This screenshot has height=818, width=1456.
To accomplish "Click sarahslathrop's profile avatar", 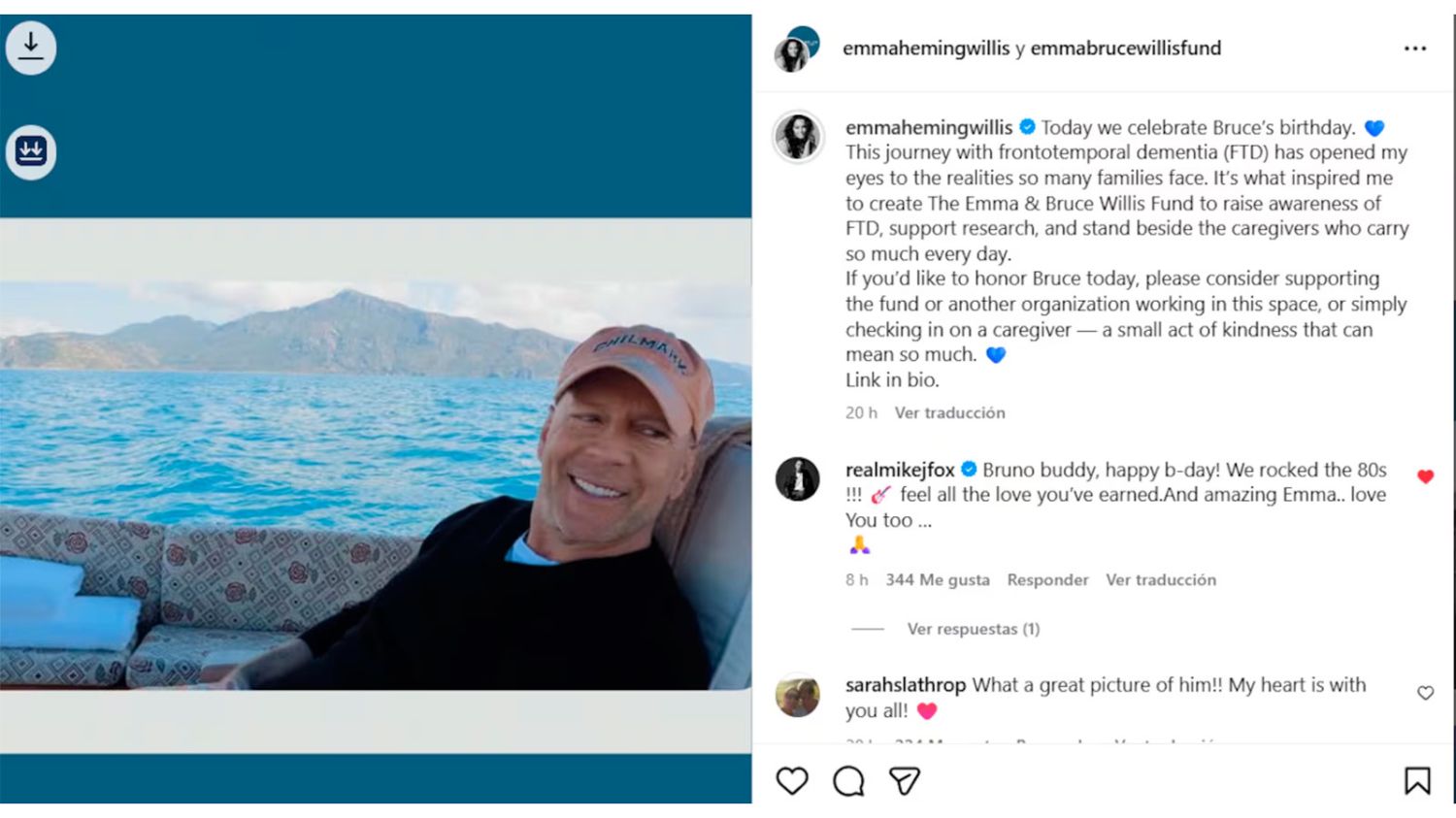I will point(797,696).
